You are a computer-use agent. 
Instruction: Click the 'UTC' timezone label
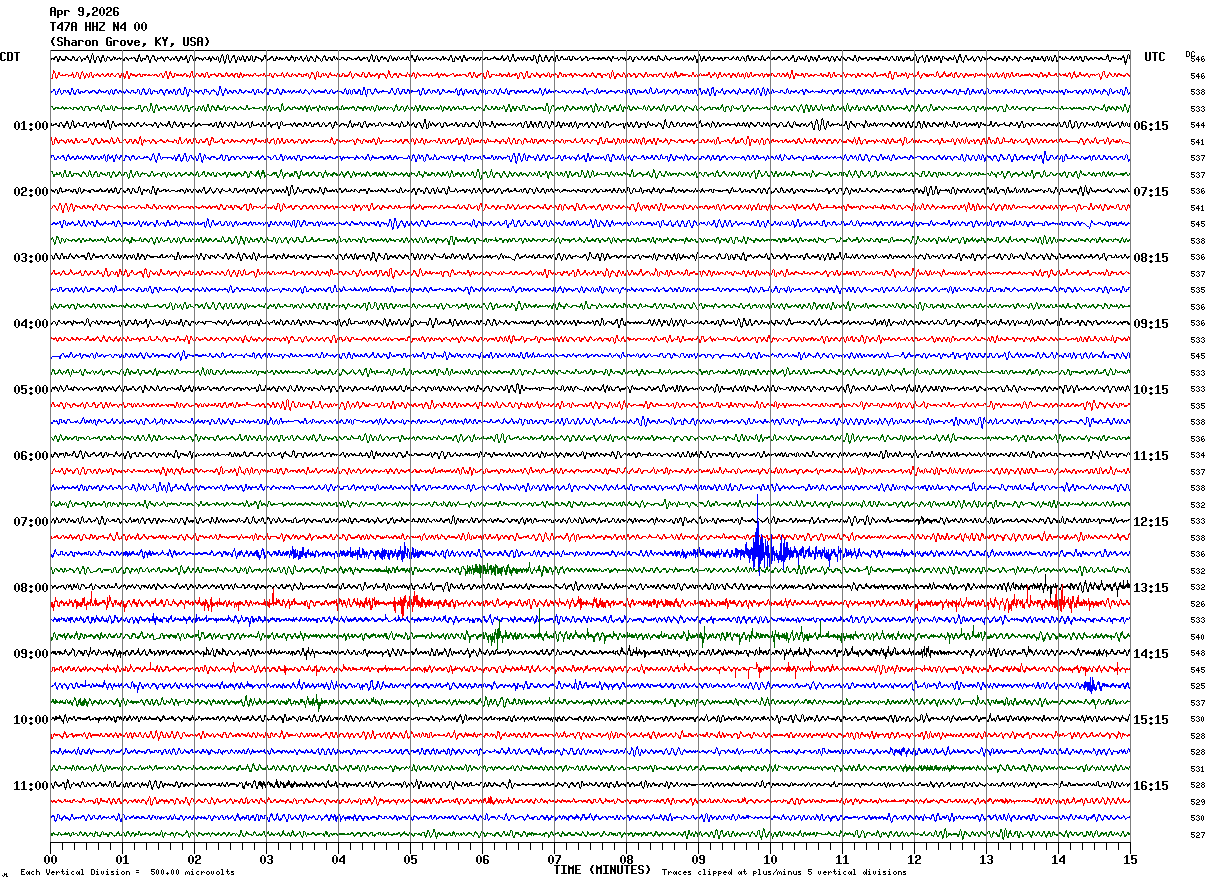click(1155, 57)
